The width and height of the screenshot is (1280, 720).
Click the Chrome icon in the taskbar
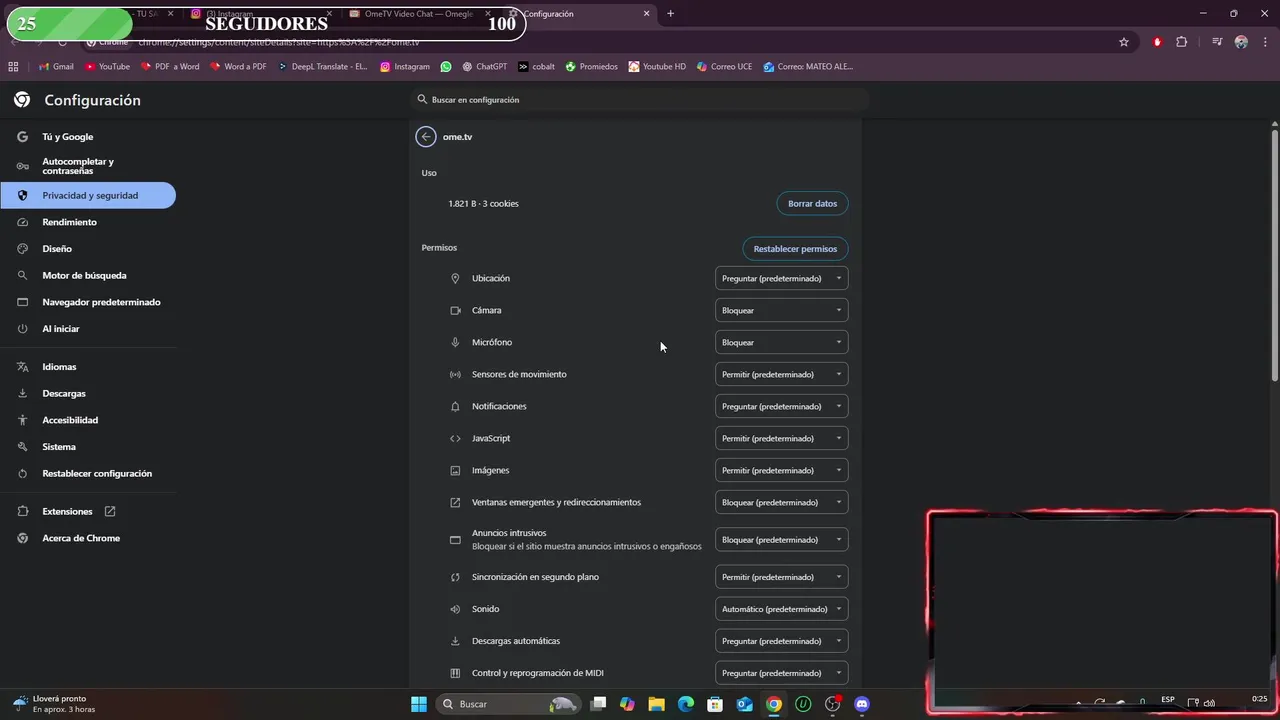coord(774,704)
